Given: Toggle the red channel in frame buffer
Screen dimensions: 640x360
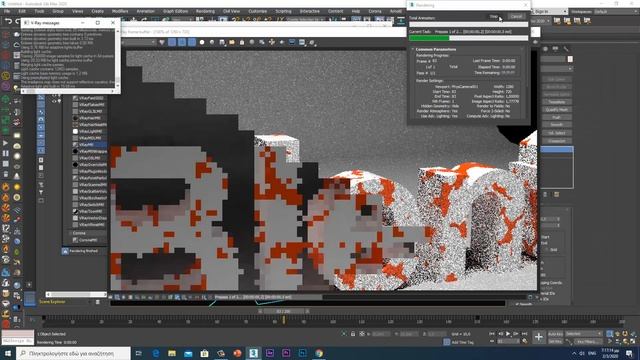Looking at the screenshot, I should coord(172,42).
